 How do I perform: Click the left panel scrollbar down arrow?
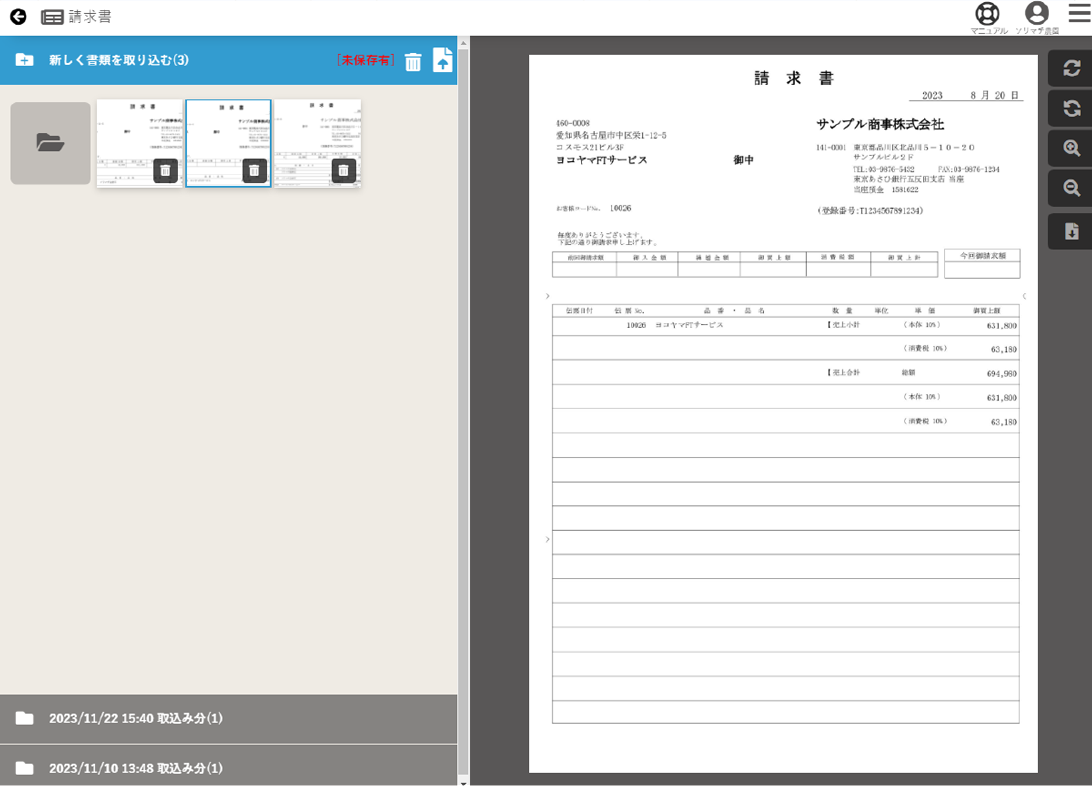(x=464, y=782)
